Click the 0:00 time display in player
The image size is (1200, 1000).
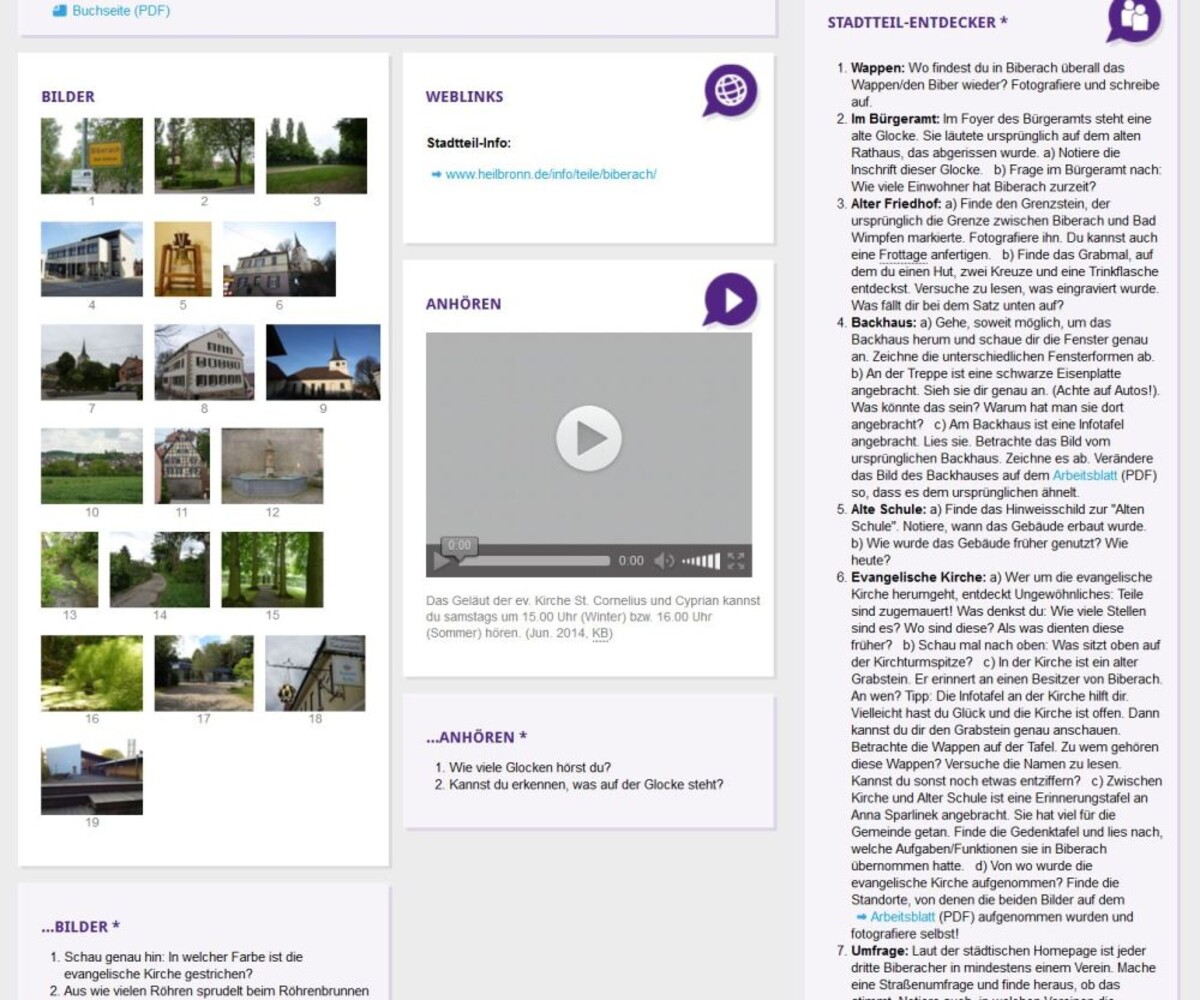point(631,561)
